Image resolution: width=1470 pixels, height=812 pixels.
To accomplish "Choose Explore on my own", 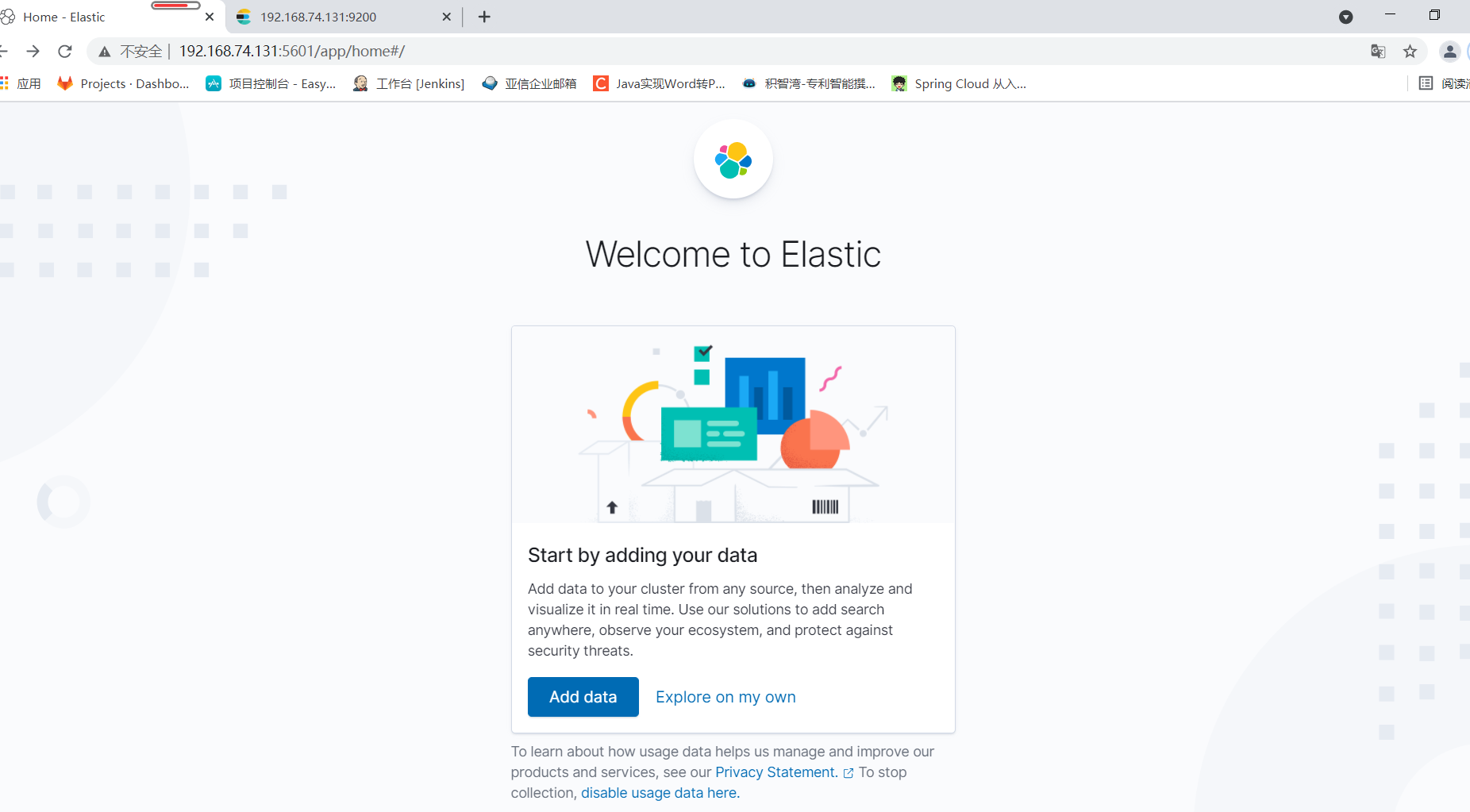I will click(x=725, y=697).
